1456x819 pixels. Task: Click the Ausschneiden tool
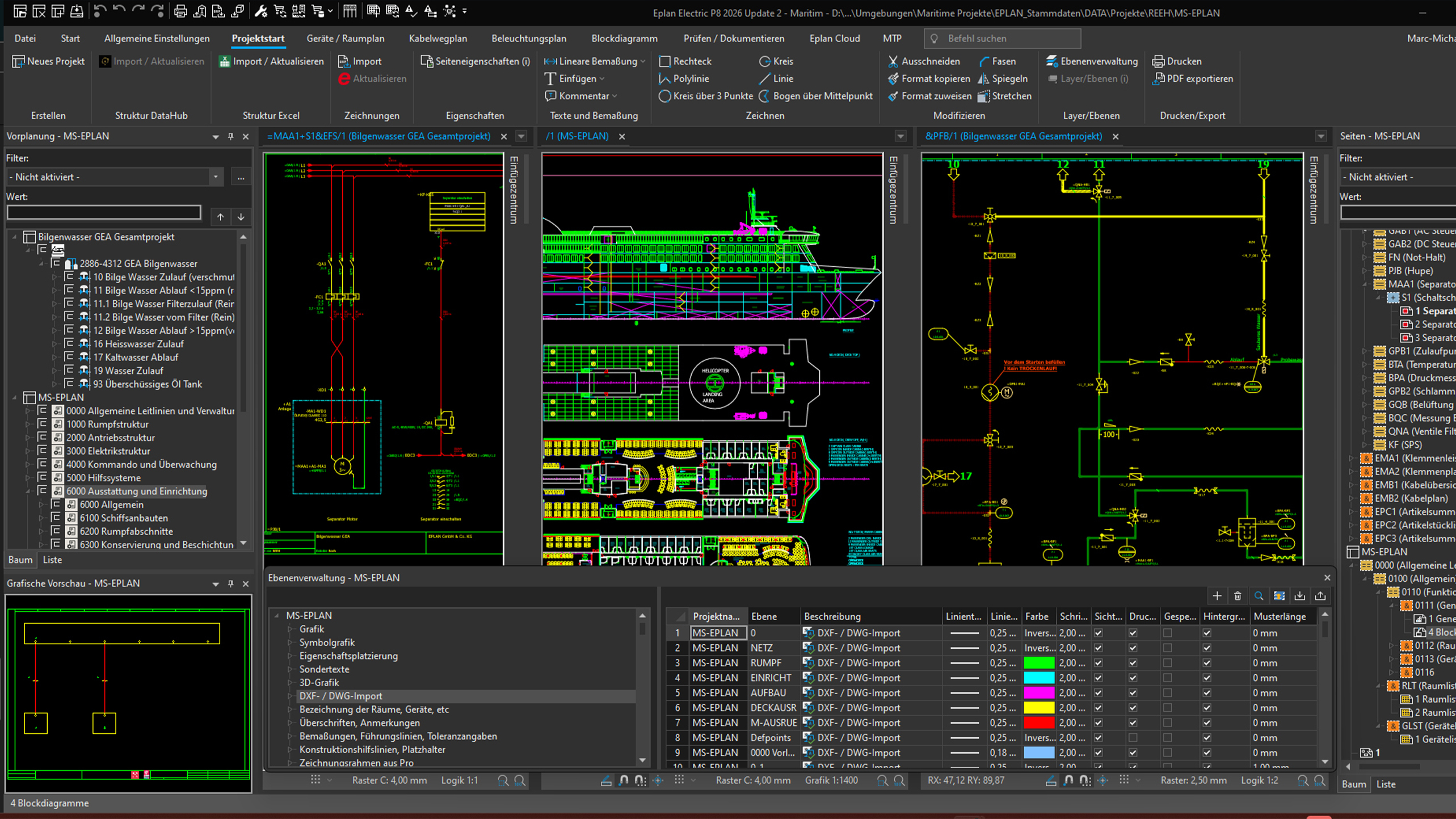point(924,61)
